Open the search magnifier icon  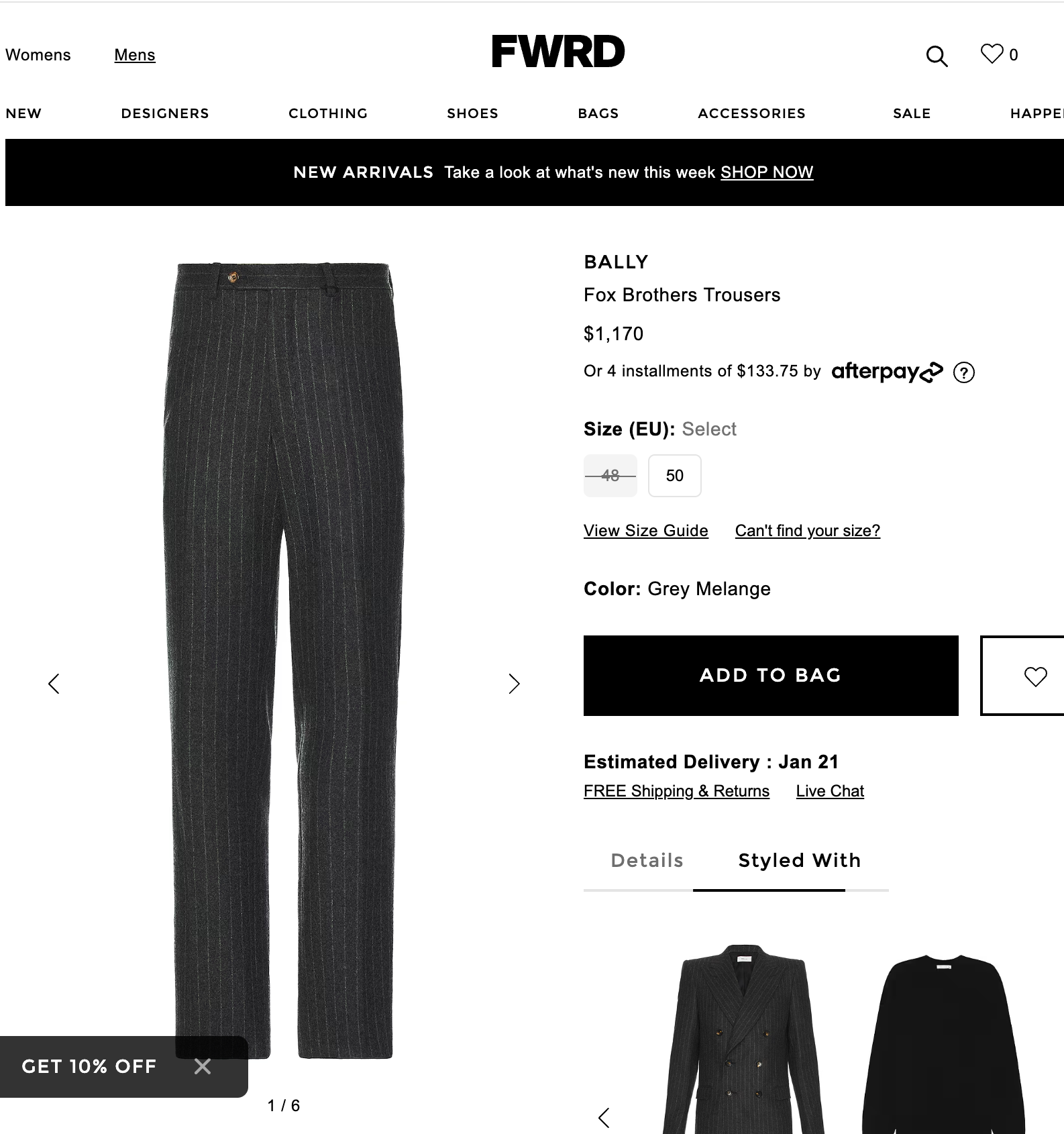937,56
